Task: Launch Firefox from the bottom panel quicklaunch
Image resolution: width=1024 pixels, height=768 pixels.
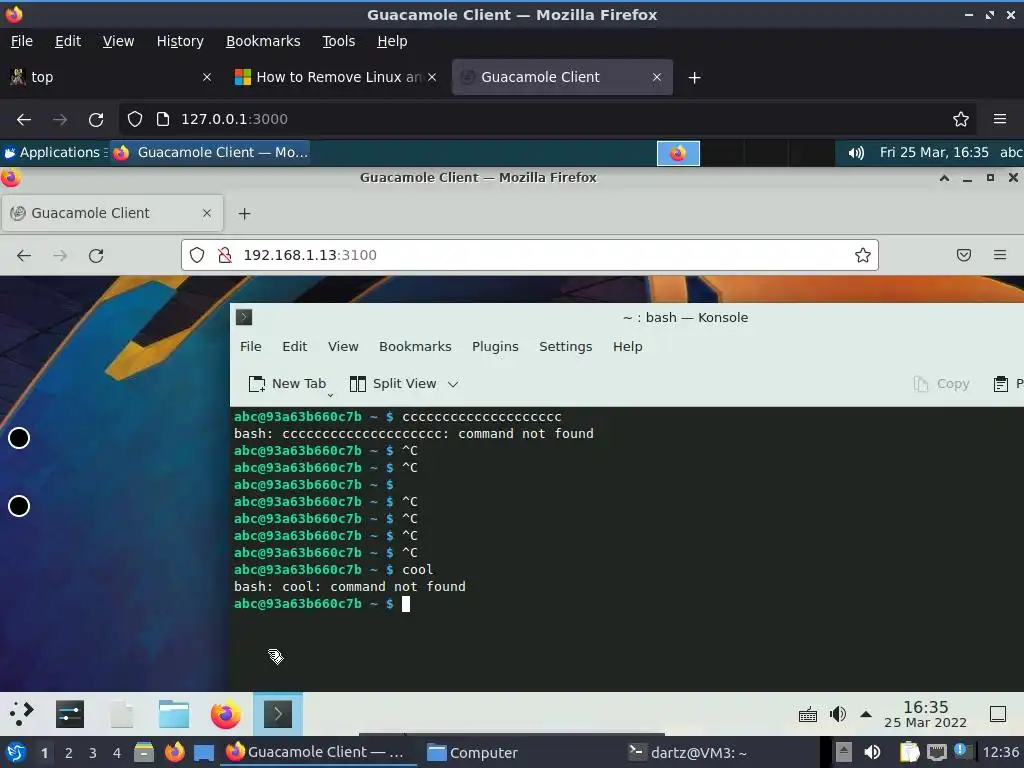Action: [174, 752]
